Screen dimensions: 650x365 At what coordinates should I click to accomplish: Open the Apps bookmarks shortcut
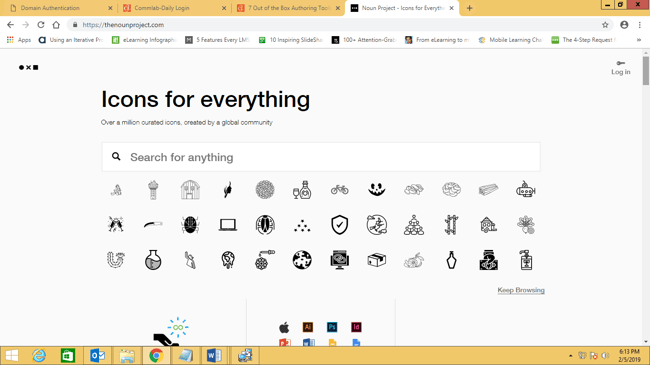click(x=19, y=40)
